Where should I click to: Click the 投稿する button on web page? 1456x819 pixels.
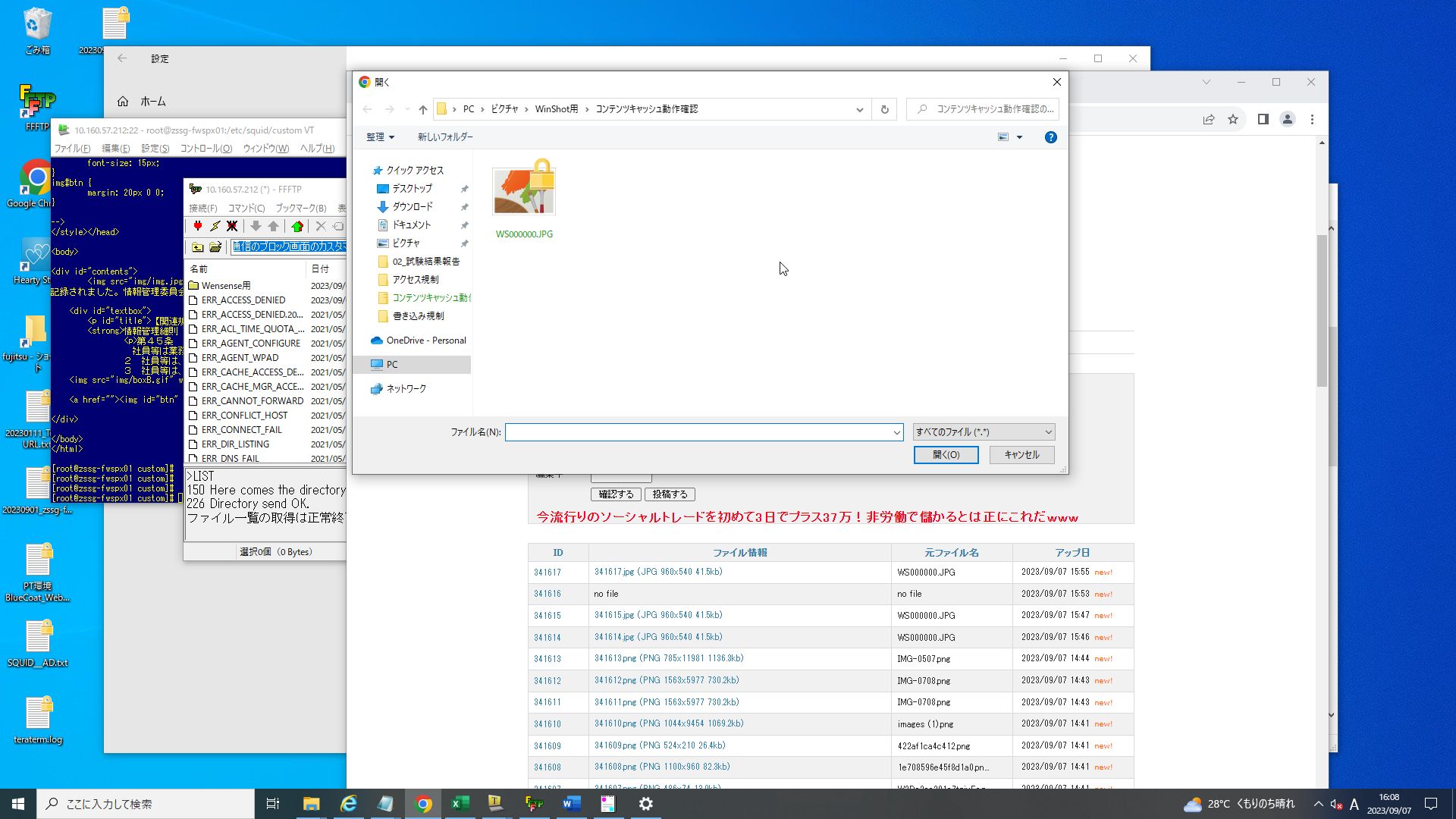coord(670,494)
